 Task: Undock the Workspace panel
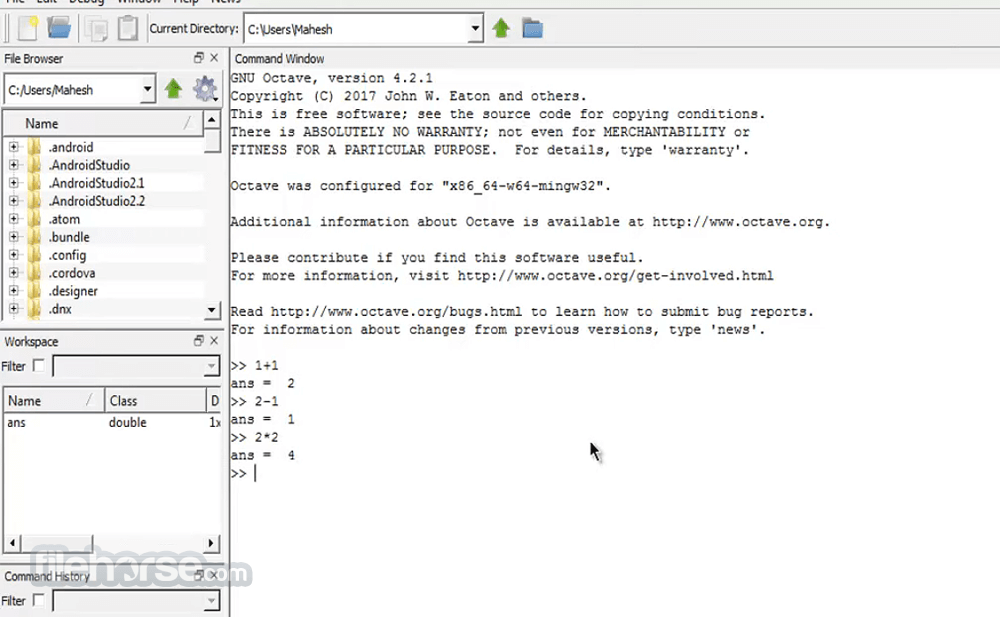coord(198,340)
